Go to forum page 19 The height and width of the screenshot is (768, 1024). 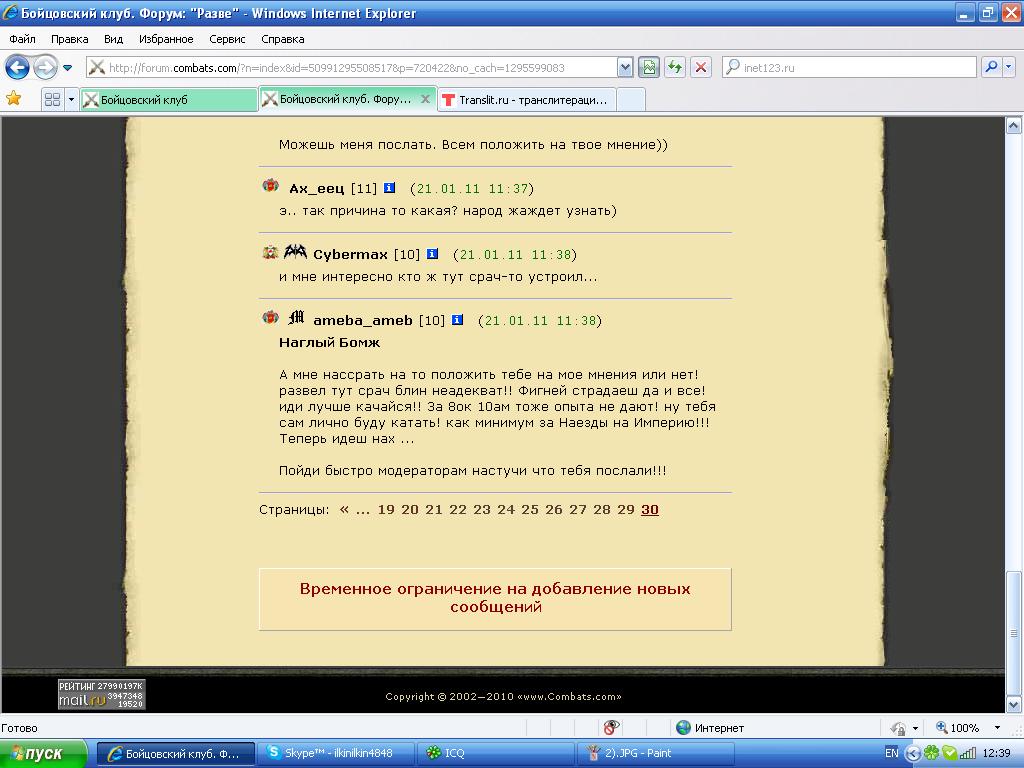click(x=386, y=509)
